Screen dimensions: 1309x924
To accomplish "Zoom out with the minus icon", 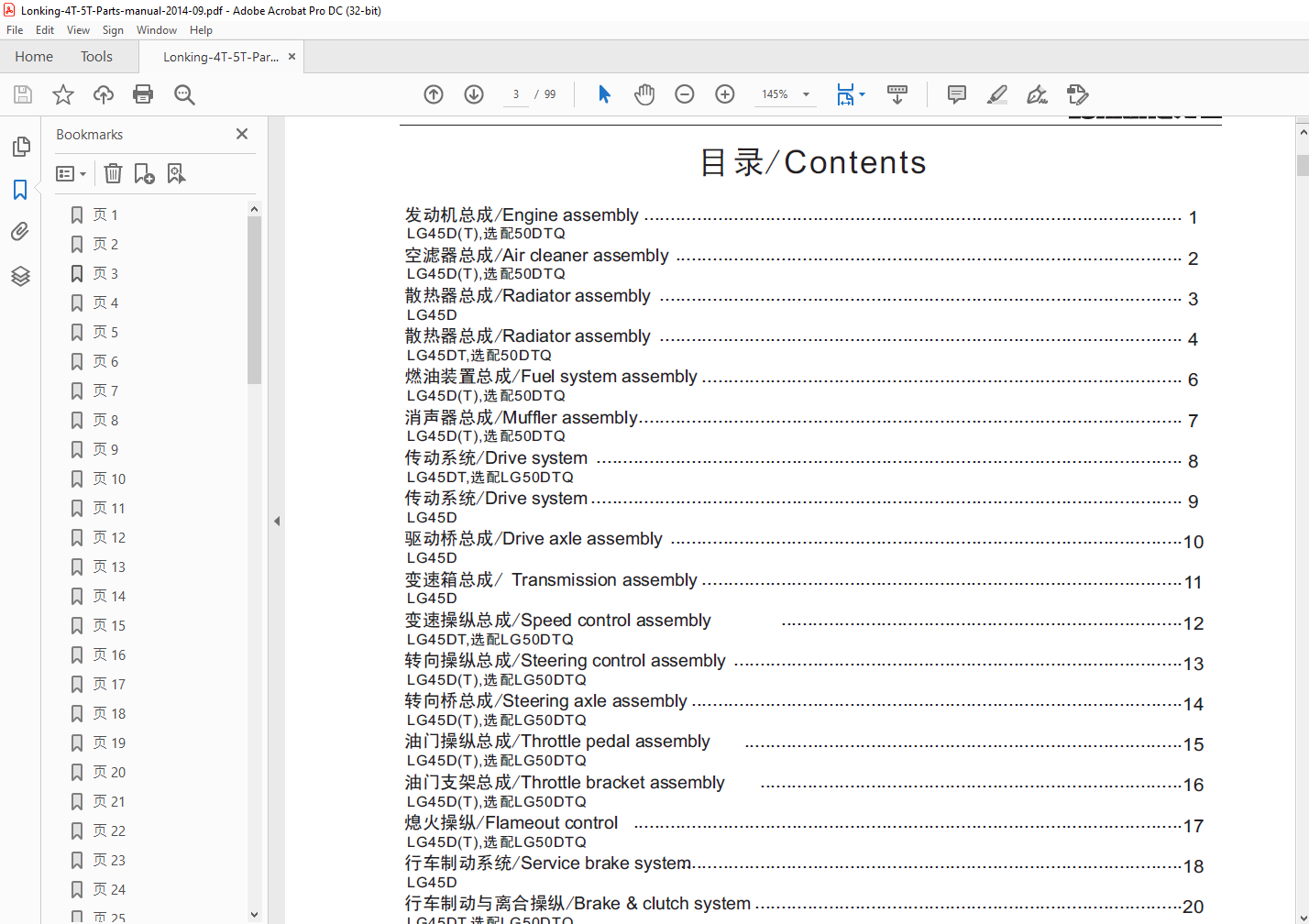I will coord(685,94).
